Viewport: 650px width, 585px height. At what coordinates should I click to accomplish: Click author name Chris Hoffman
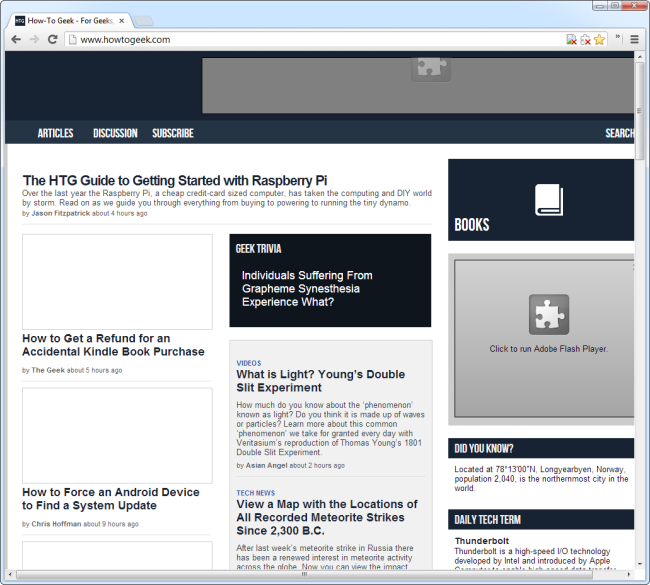pyautogui.click(x=56, y=524)
